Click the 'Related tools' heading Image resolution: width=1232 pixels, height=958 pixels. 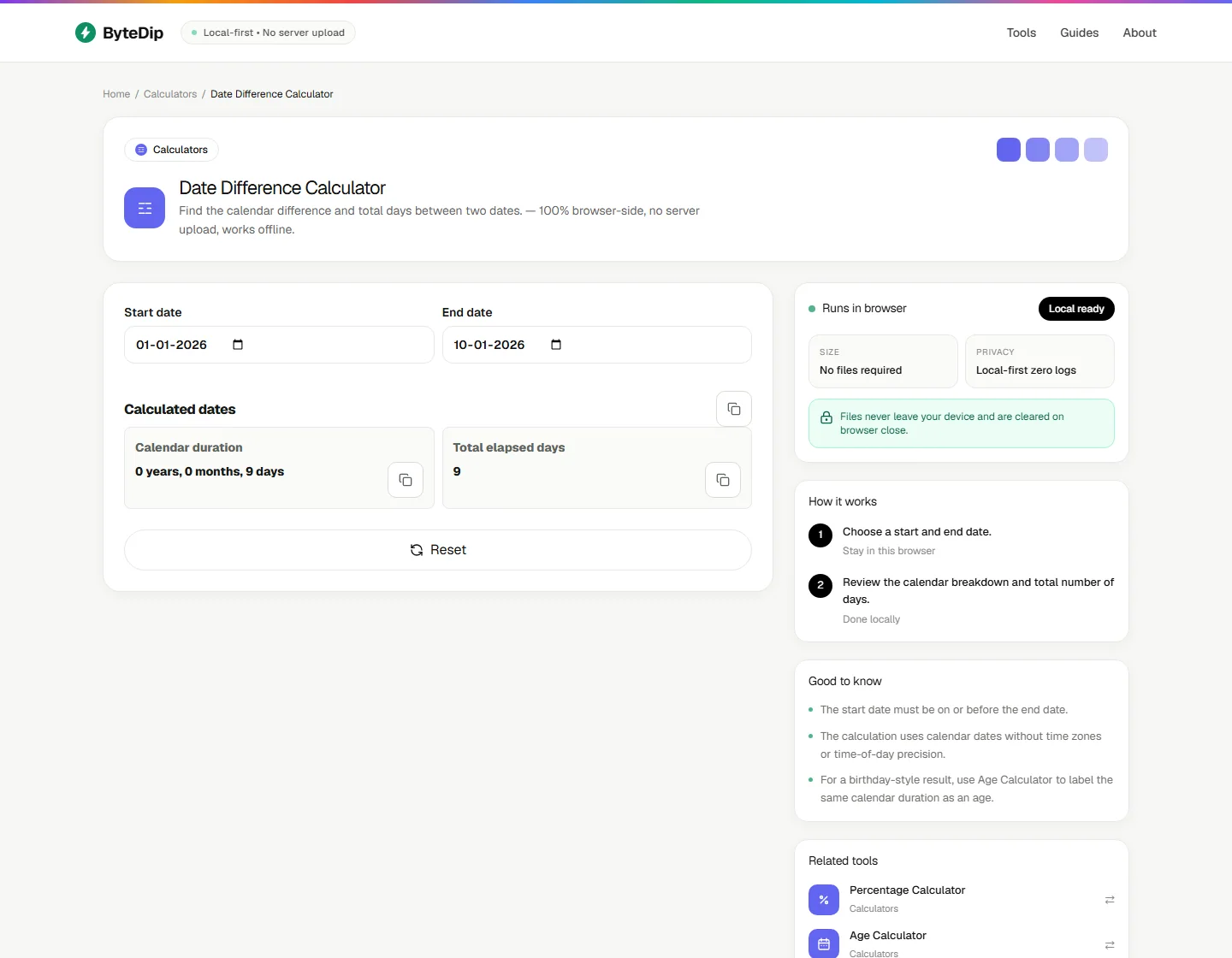click(844, 861)
